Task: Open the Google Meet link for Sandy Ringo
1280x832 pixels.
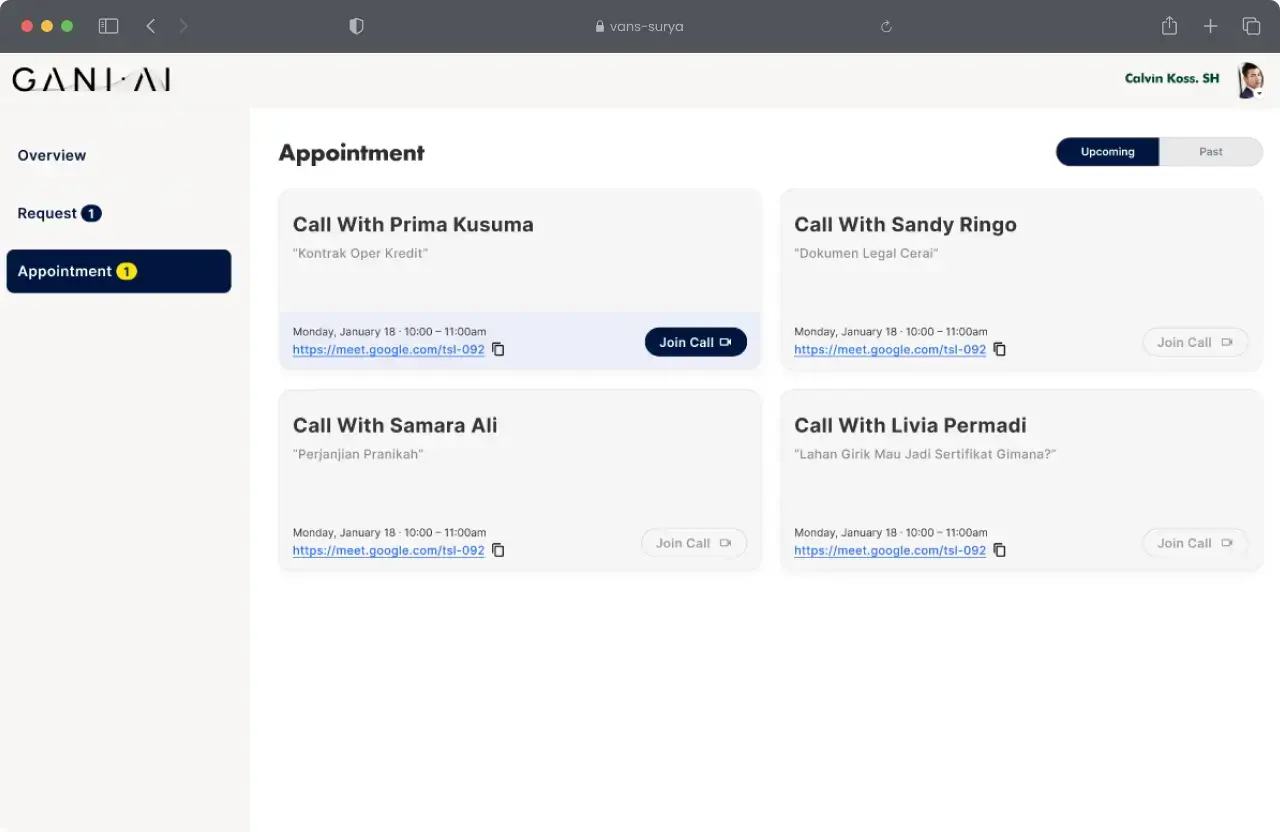Action: [889, 349]
